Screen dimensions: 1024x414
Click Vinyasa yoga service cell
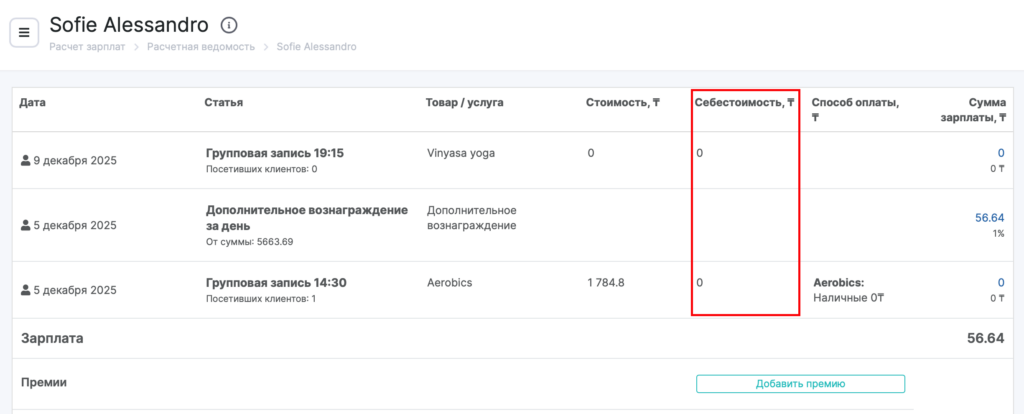tap(460, 153)
